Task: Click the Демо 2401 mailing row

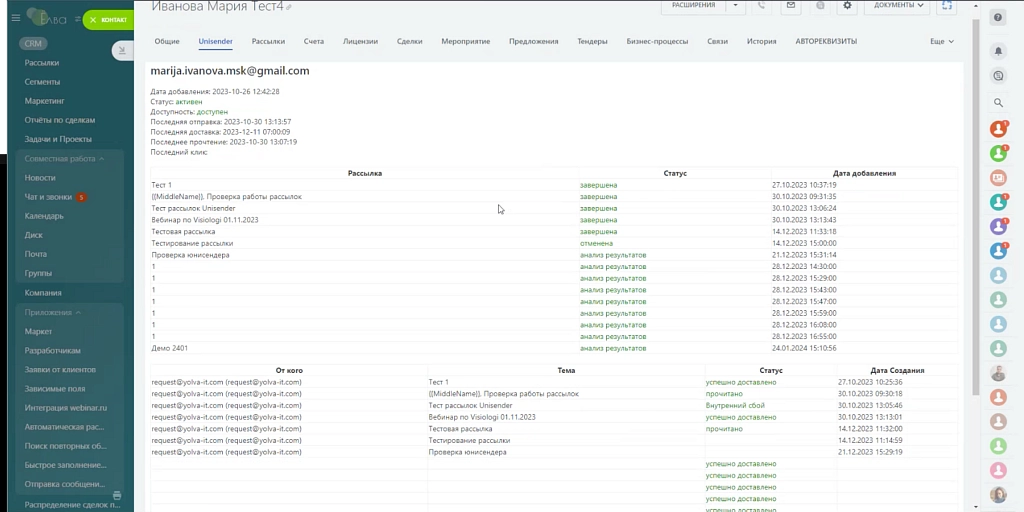Action: (x=554, y=348)
